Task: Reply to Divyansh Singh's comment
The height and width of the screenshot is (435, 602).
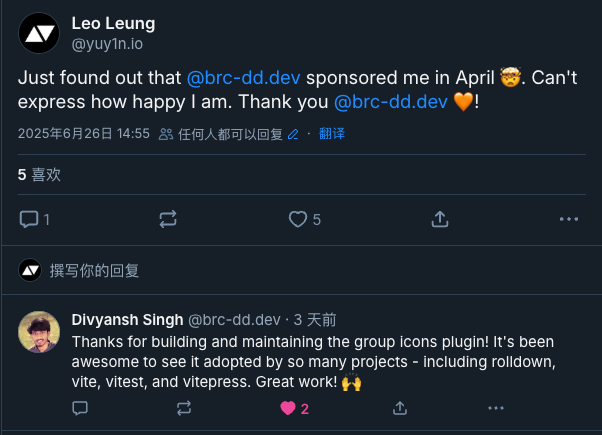Action: point(80,408)
